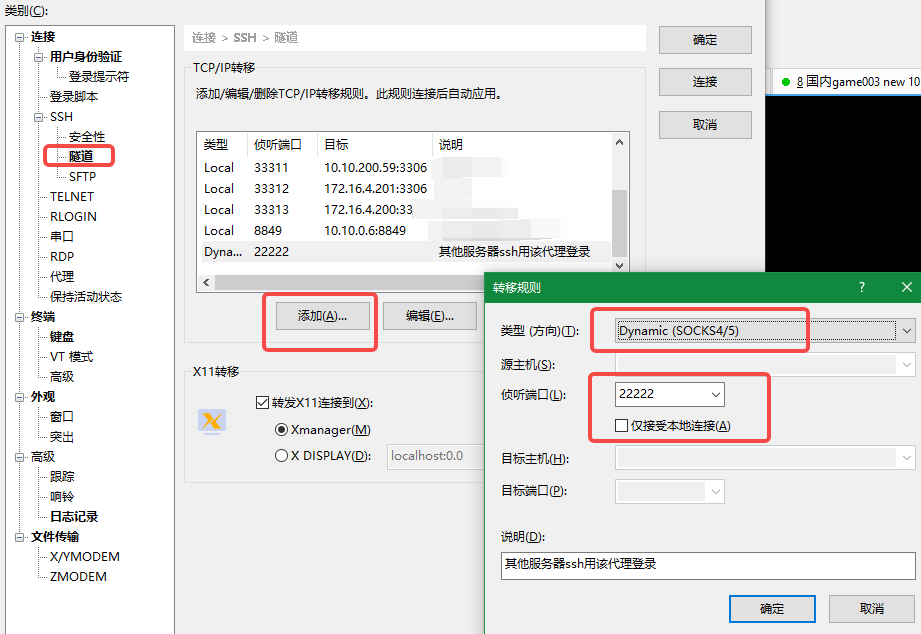Click the 编辑(E)... button
Screen dimensions: 921x634
click(430, 316)
